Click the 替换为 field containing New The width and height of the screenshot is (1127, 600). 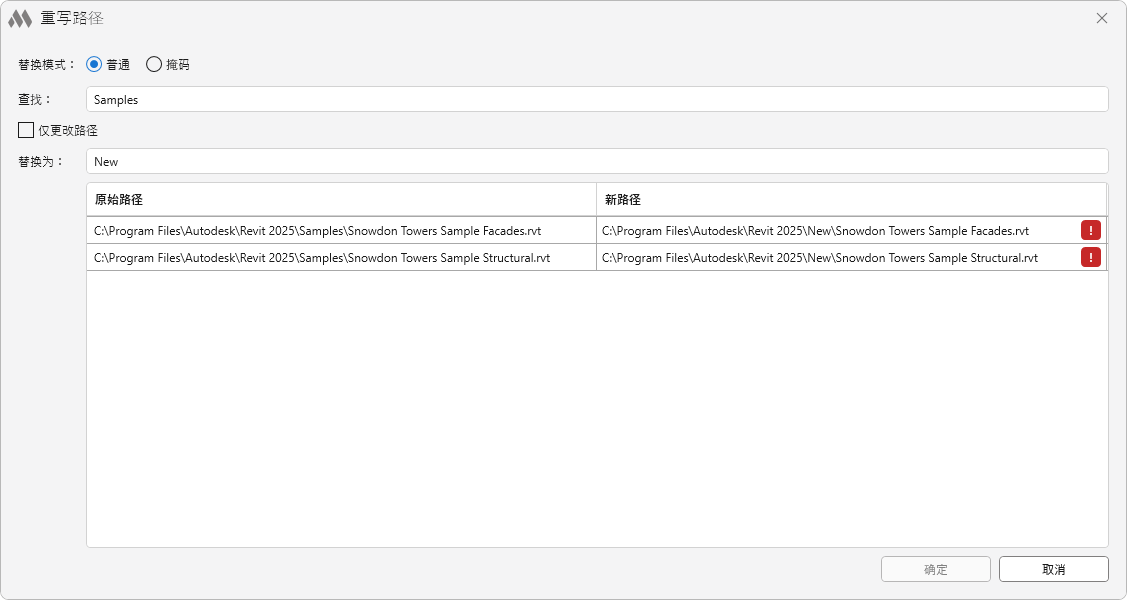(x=597, y=161)
